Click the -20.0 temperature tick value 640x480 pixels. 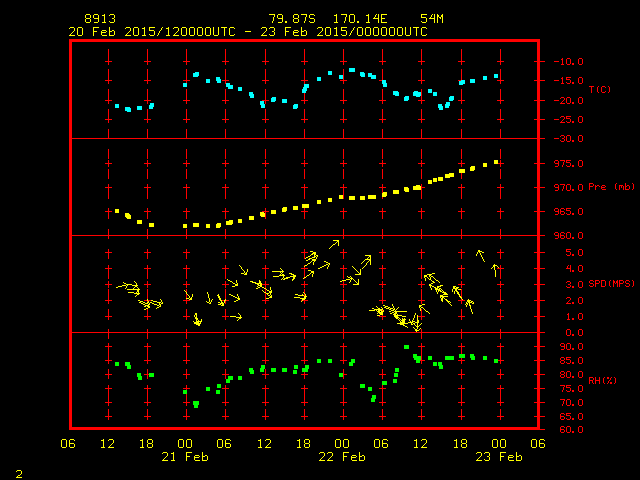[568, 100]
